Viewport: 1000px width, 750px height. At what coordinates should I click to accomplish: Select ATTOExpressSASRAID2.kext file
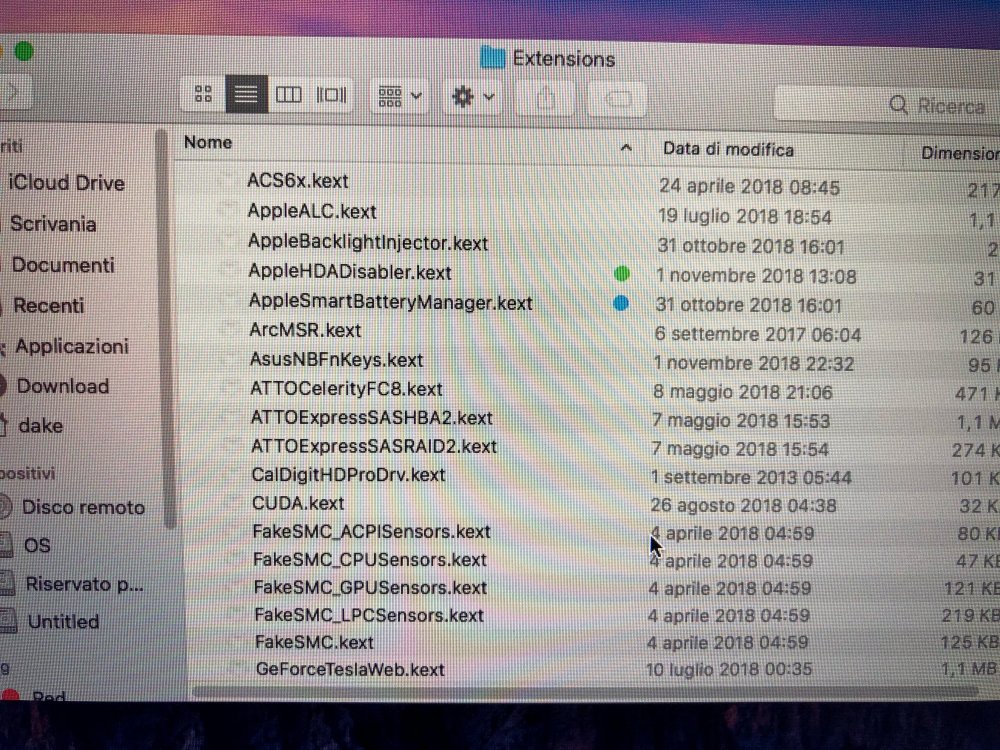point(374,446)
